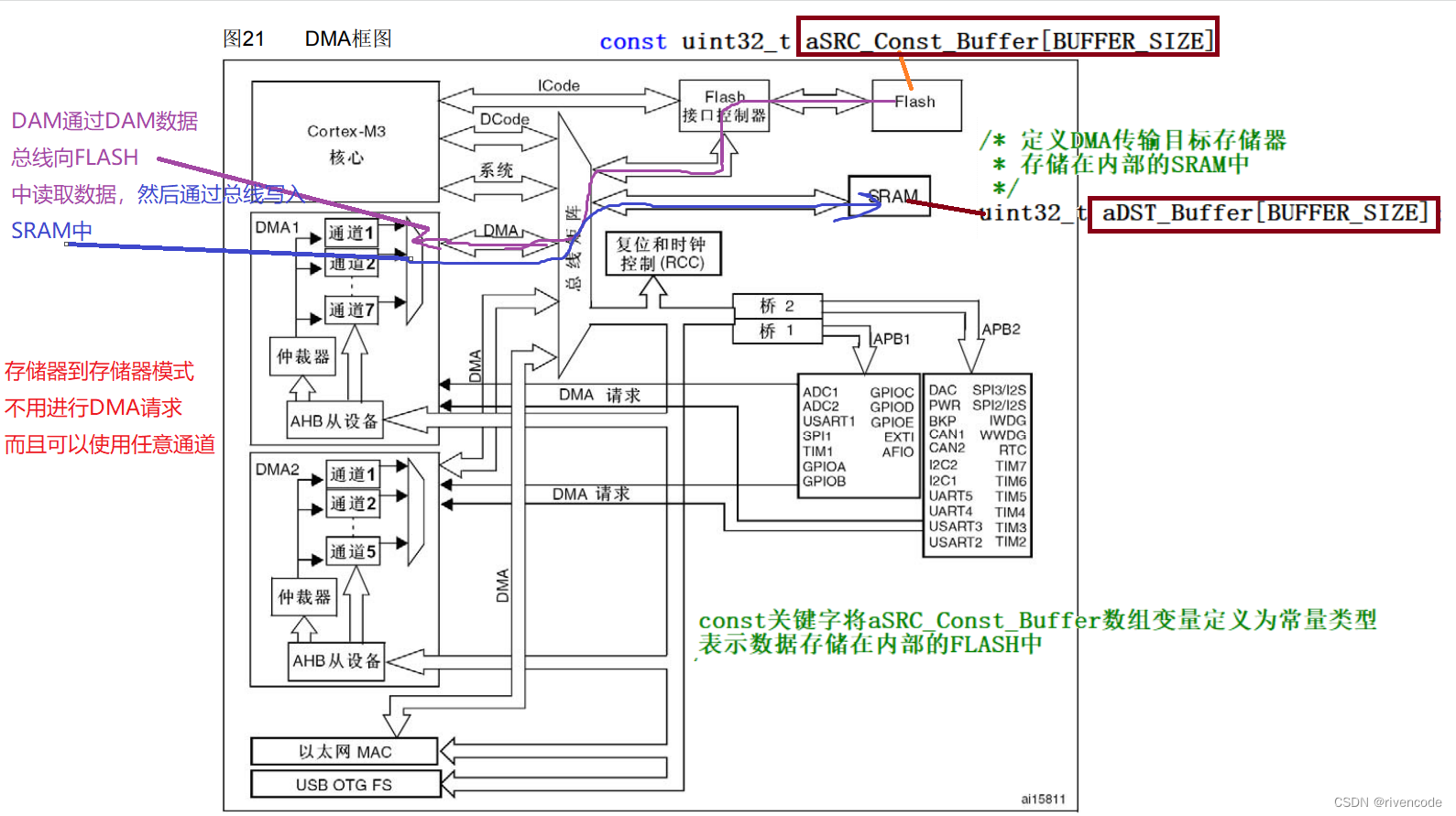Image resolution: width=1456 pixels, height=816 pixels.
Task: Click 'aSRC_Const_Buffer[BUFFER_SIZE]' declaration
Action: pyautogui.click(x=1009, y=41)
